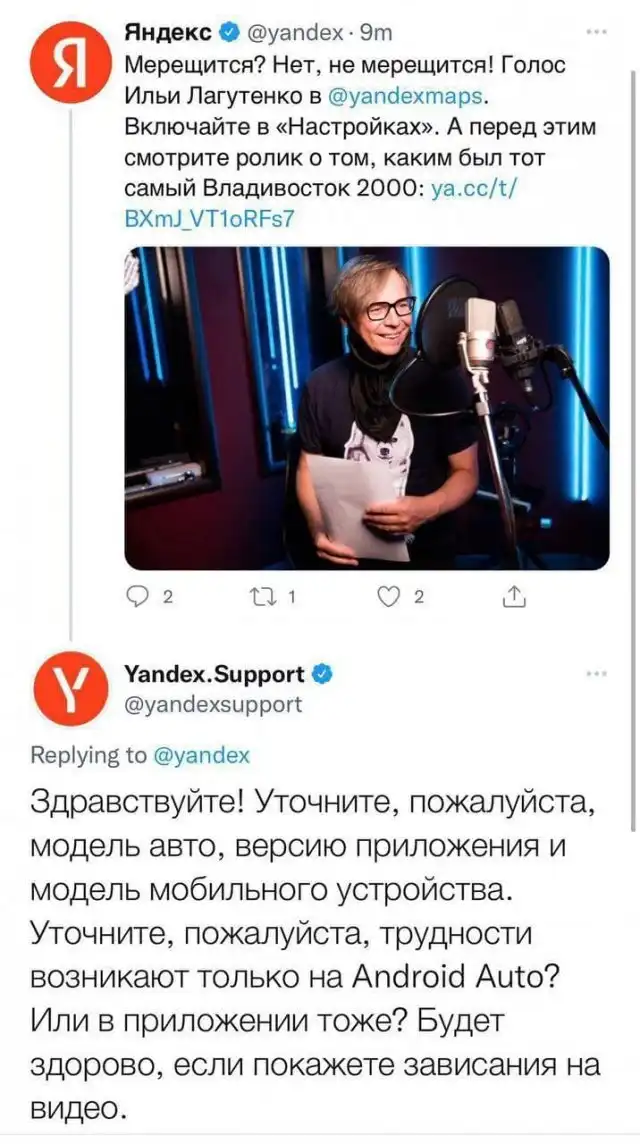The image size is (640, 1144).
Task: Open the Yandex.Support account name
Action: pos(215,675)
